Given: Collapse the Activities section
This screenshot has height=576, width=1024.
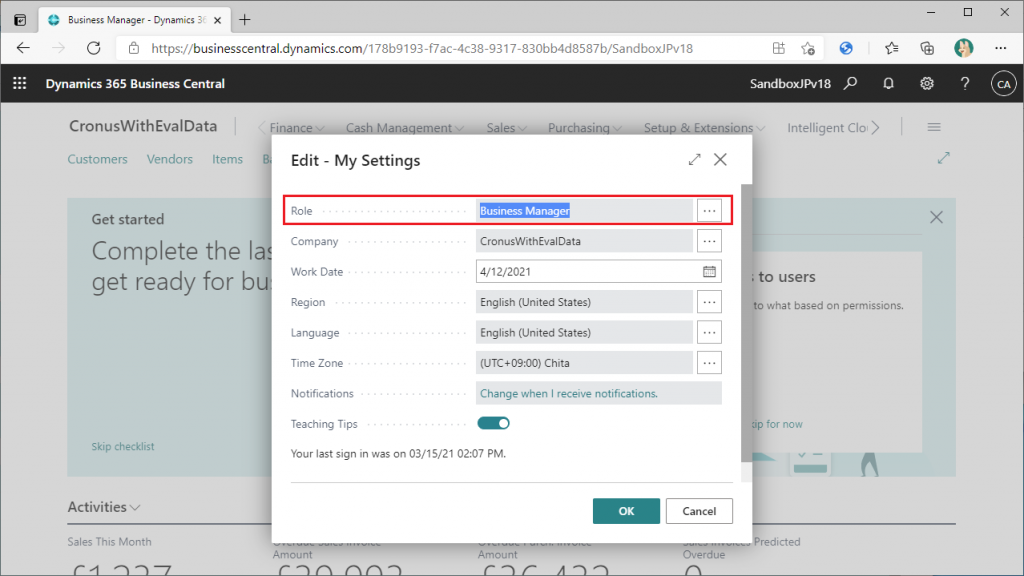Looking at the screenshot, I should coord(104,507).
